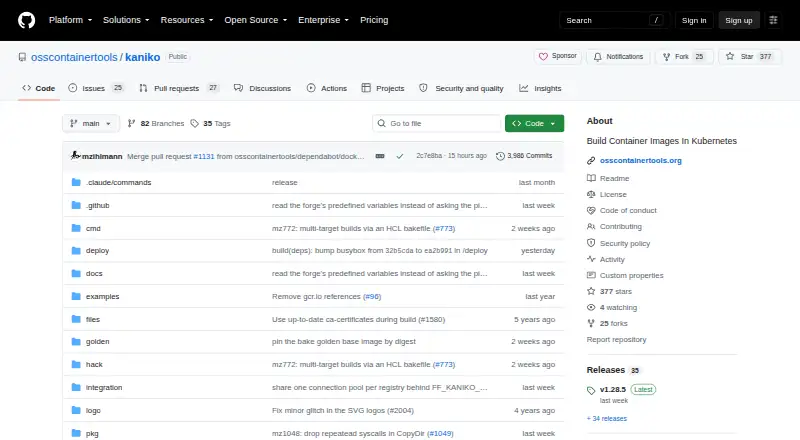Open the + 34 releases link
This screenshot has height=440, width=800.
607,419
